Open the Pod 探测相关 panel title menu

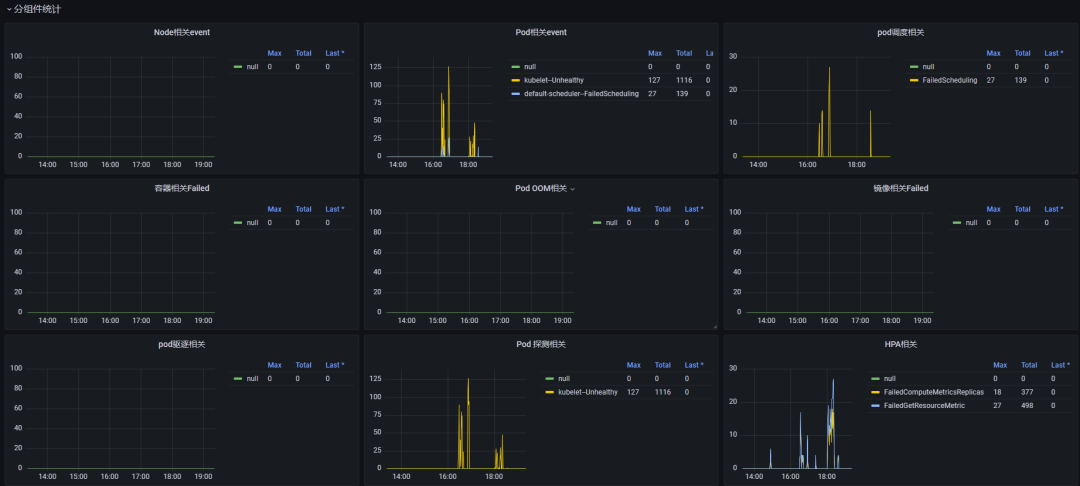[541, 345]
